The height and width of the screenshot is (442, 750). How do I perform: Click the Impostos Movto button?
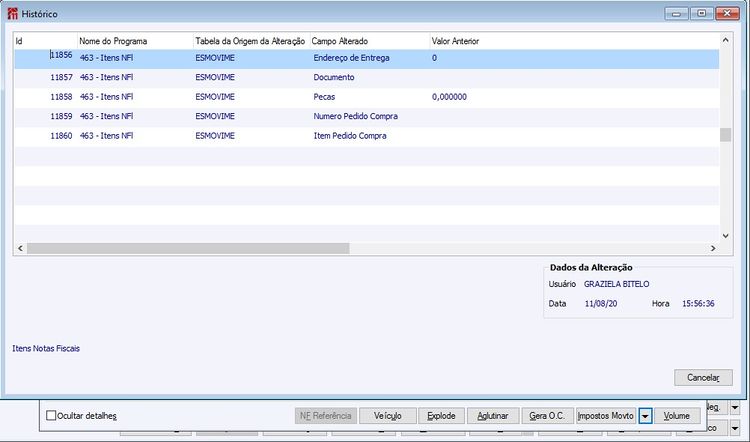tap(606, 416)
